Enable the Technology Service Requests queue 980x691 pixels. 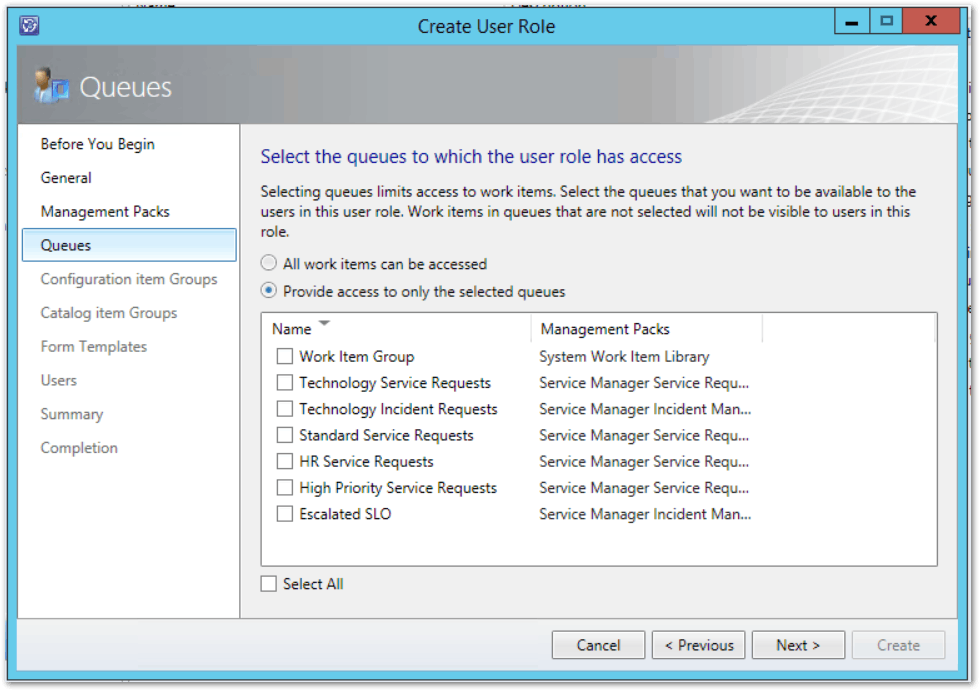click(x=285, y=382)
